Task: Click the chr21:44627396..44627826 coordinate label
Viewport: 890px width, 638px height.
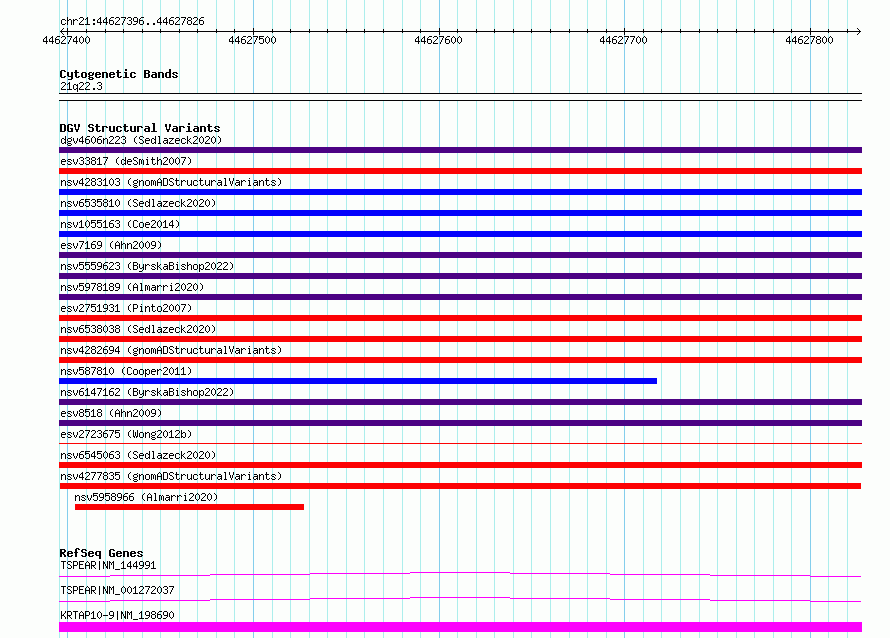Action: click(132, 22)
